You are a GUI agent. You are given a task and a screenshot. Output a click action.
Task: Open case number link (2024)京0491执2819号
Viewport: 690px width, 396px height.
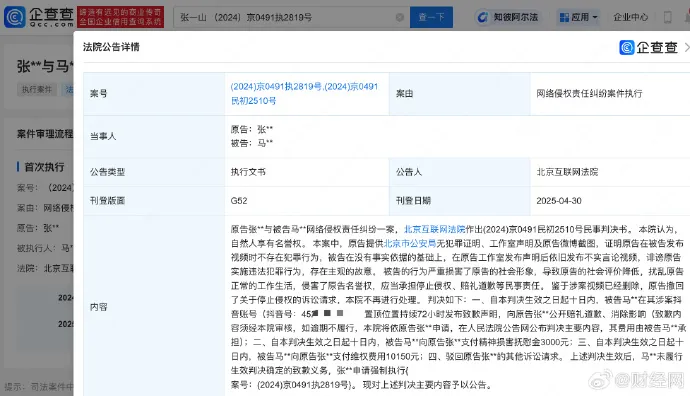(276, 87)
